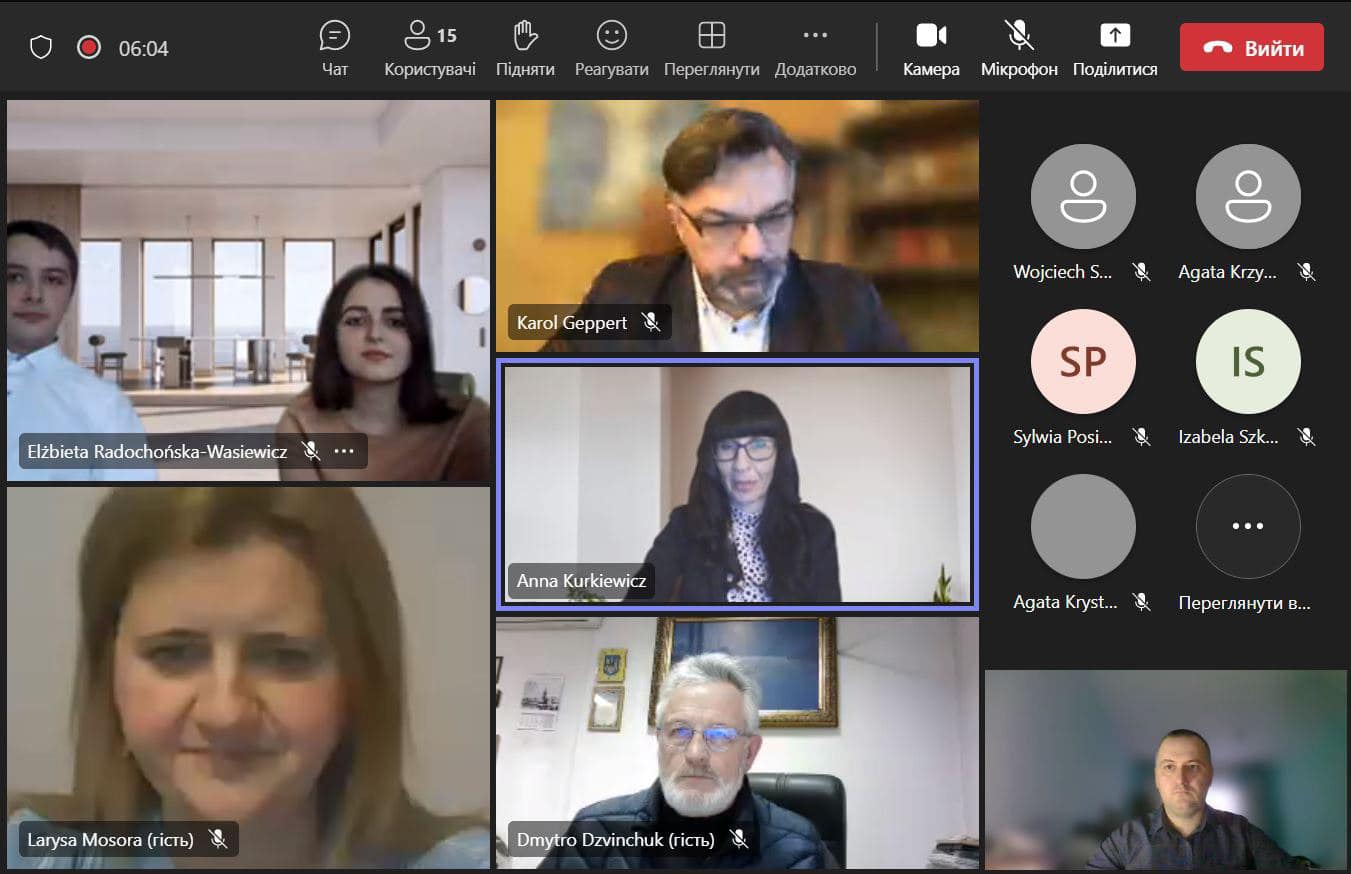Select Anna Kurkiewicz's video tile
The image size is (1351, 874).
coord(737,480)
